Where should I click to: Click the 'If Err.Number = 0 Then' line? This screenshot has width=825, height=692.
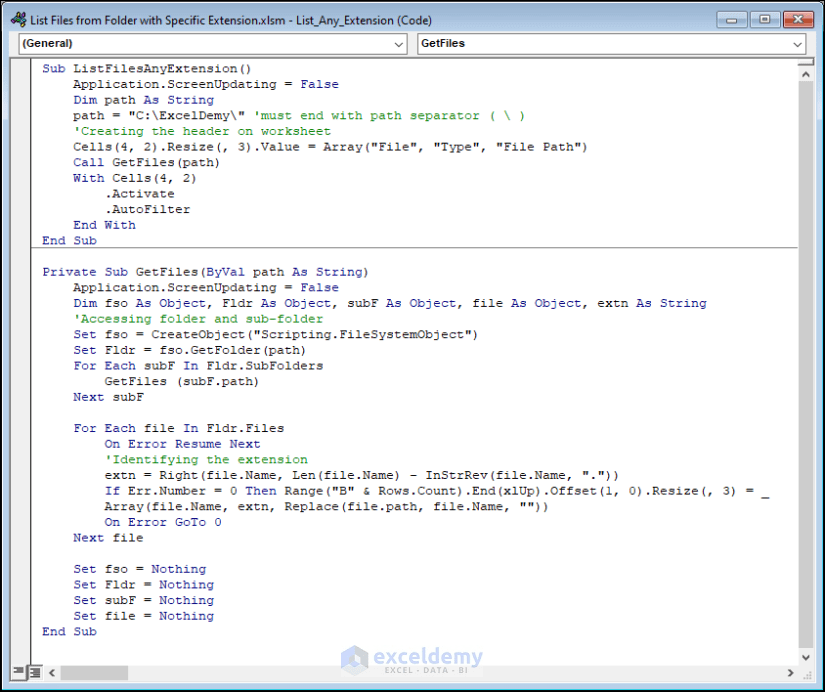coord(437,491)
